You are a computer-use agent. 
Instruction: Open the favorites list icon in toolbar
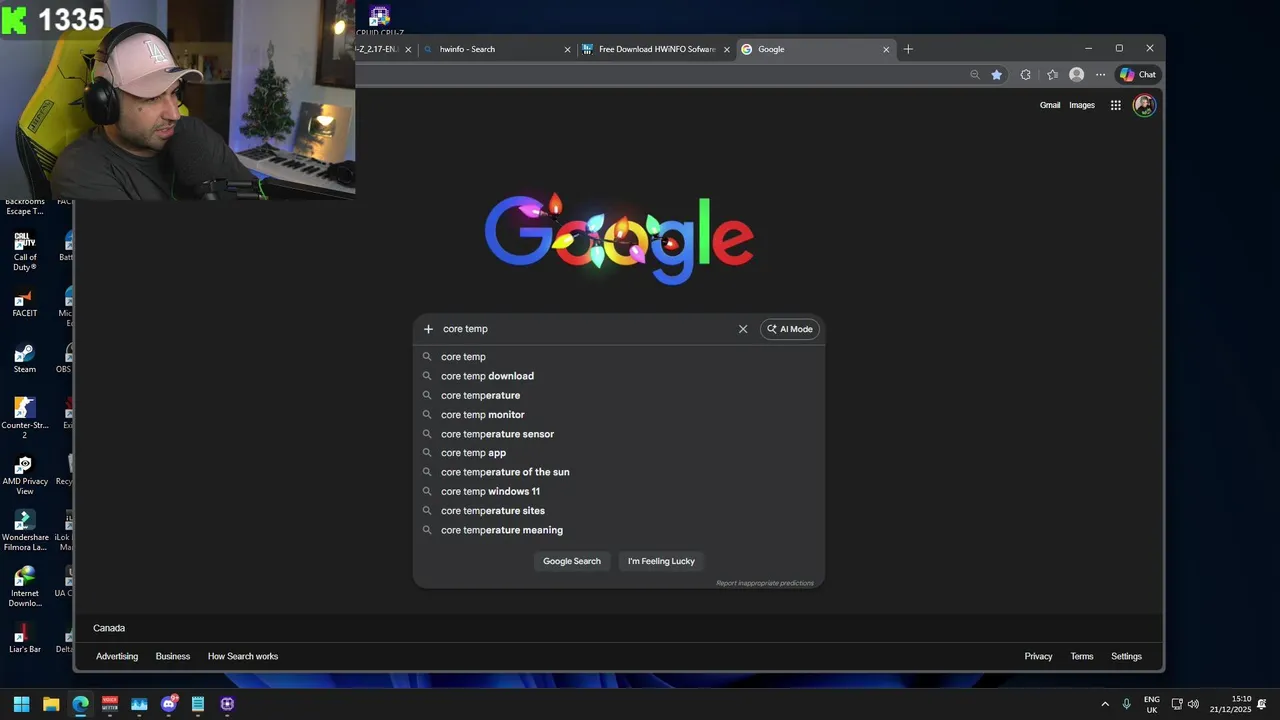1052,74
